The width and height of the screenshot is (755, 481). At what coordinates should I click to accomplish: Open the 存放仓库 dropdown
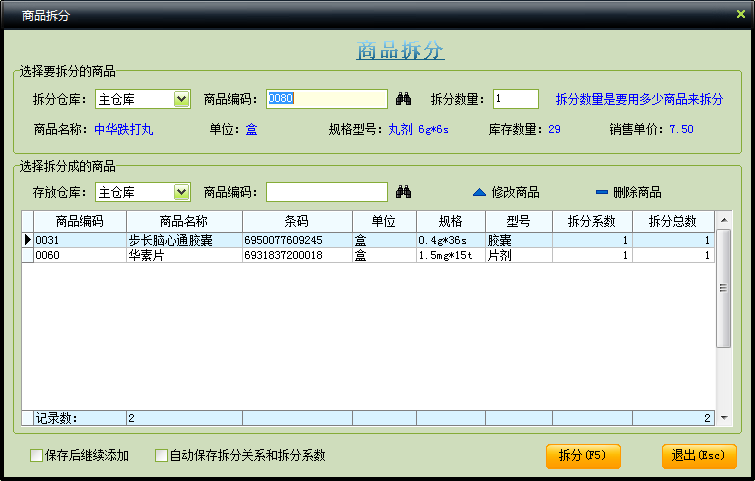[x=182, y=192]
